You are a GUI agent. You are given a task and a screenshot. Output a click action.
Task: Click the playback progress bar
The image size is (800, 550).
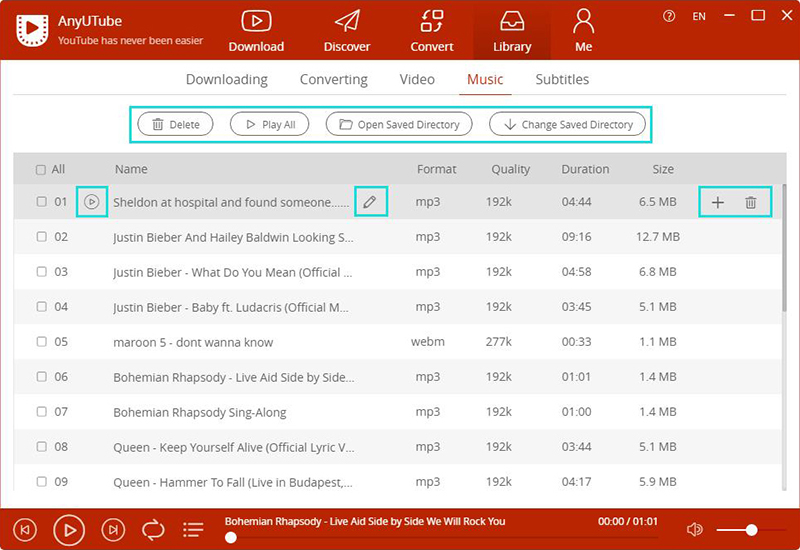point(441,538)
